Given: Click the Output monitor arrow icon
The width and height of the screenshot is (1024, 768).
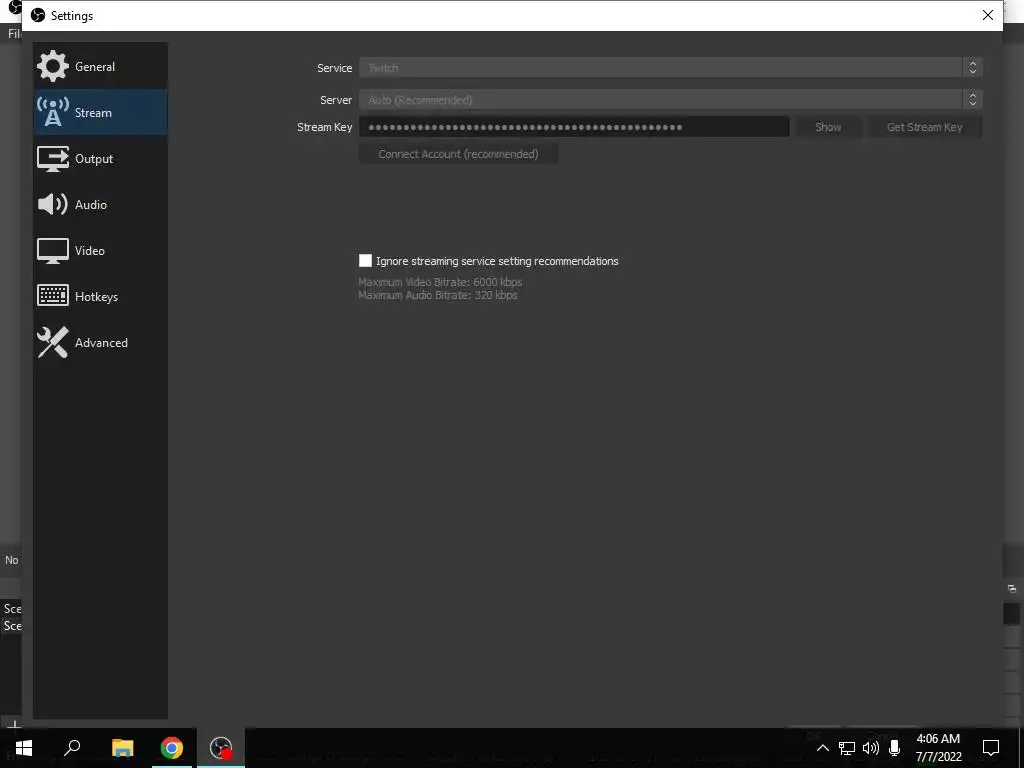Looking at the screenshot, I should 52,159.
